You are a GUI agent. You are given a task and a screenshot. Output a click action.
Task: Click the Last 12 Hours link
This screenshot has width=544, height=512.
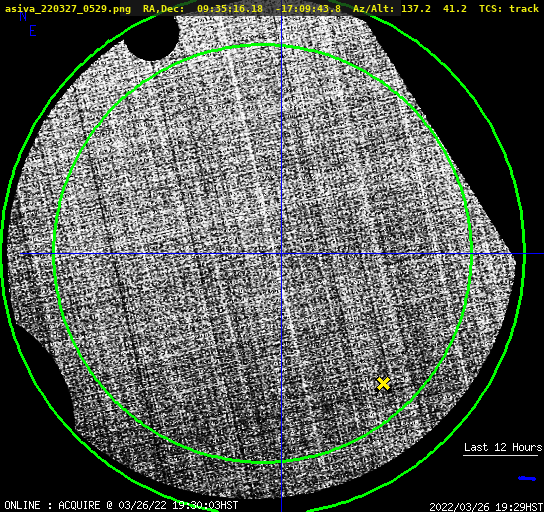point(502,447)
